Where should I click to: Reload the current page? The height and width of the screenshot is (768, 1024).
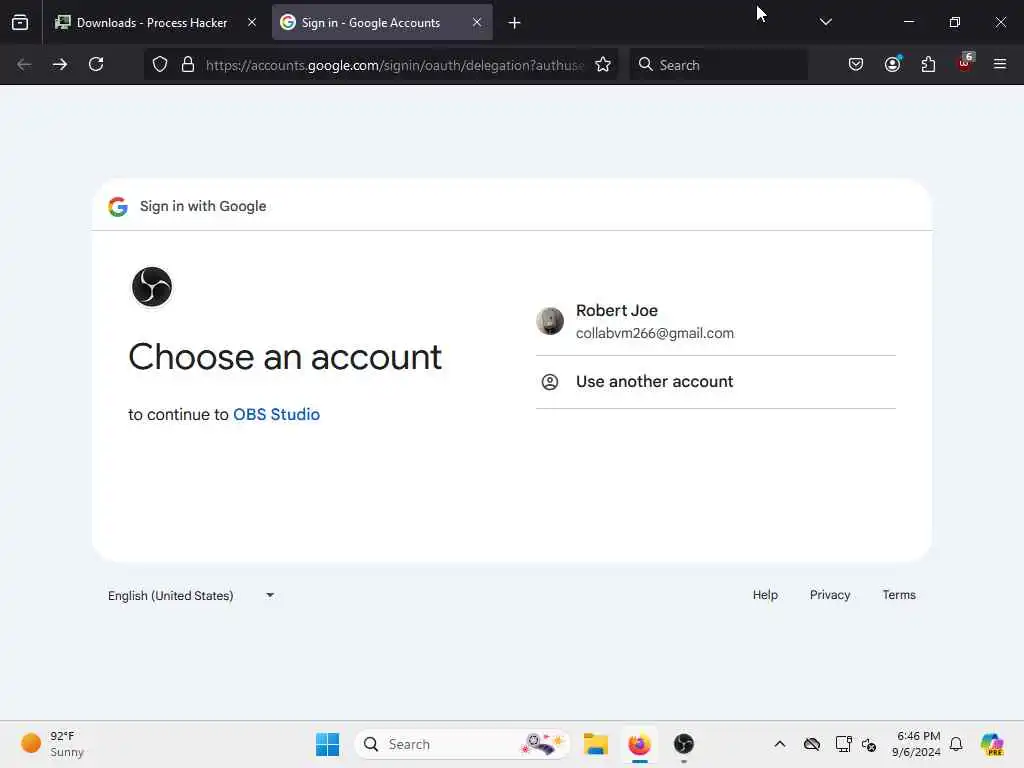tap(96, 64)
